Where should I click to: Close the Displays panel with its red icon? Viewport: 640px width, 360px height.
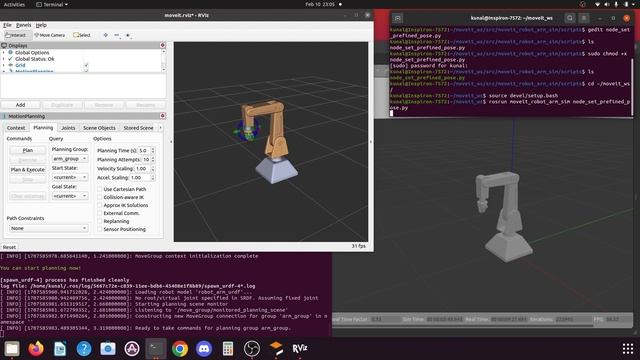pyautogui.click(x=162, y=45)
